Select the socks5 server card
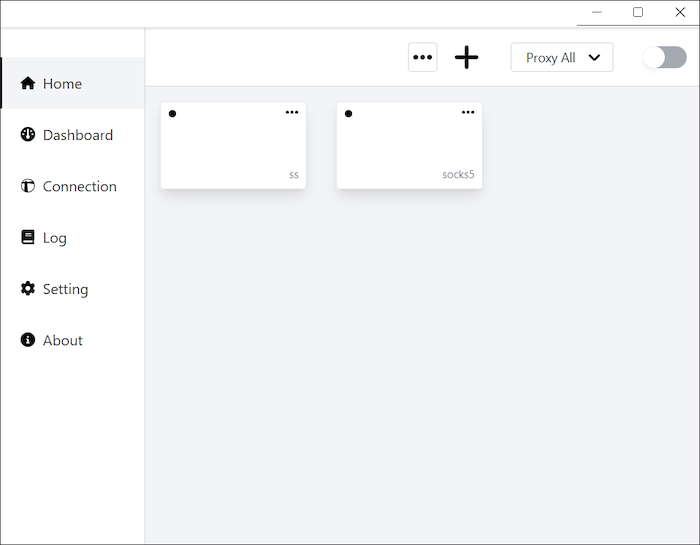 tap(409, 150)
